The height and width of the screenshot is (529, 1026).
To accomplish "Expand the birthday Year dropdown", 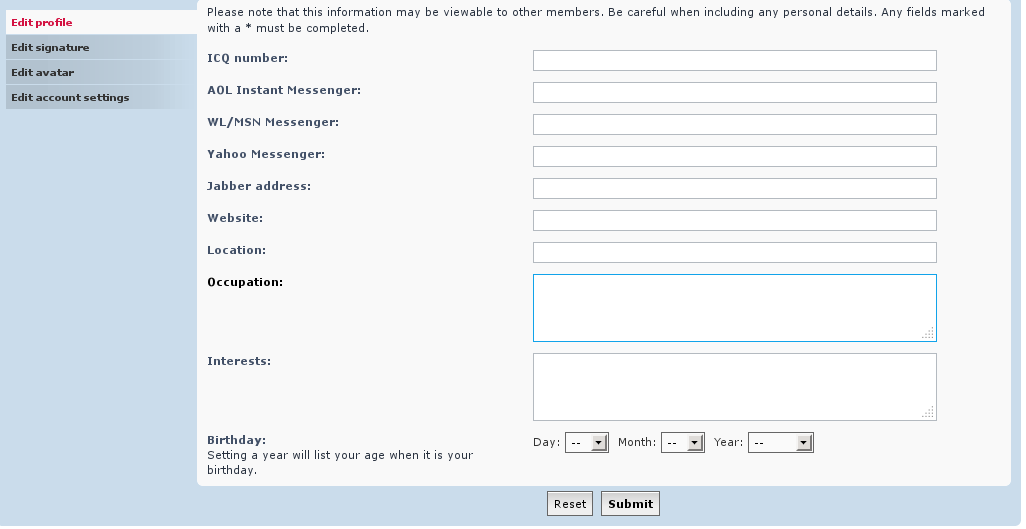I will tap(781, 443).
